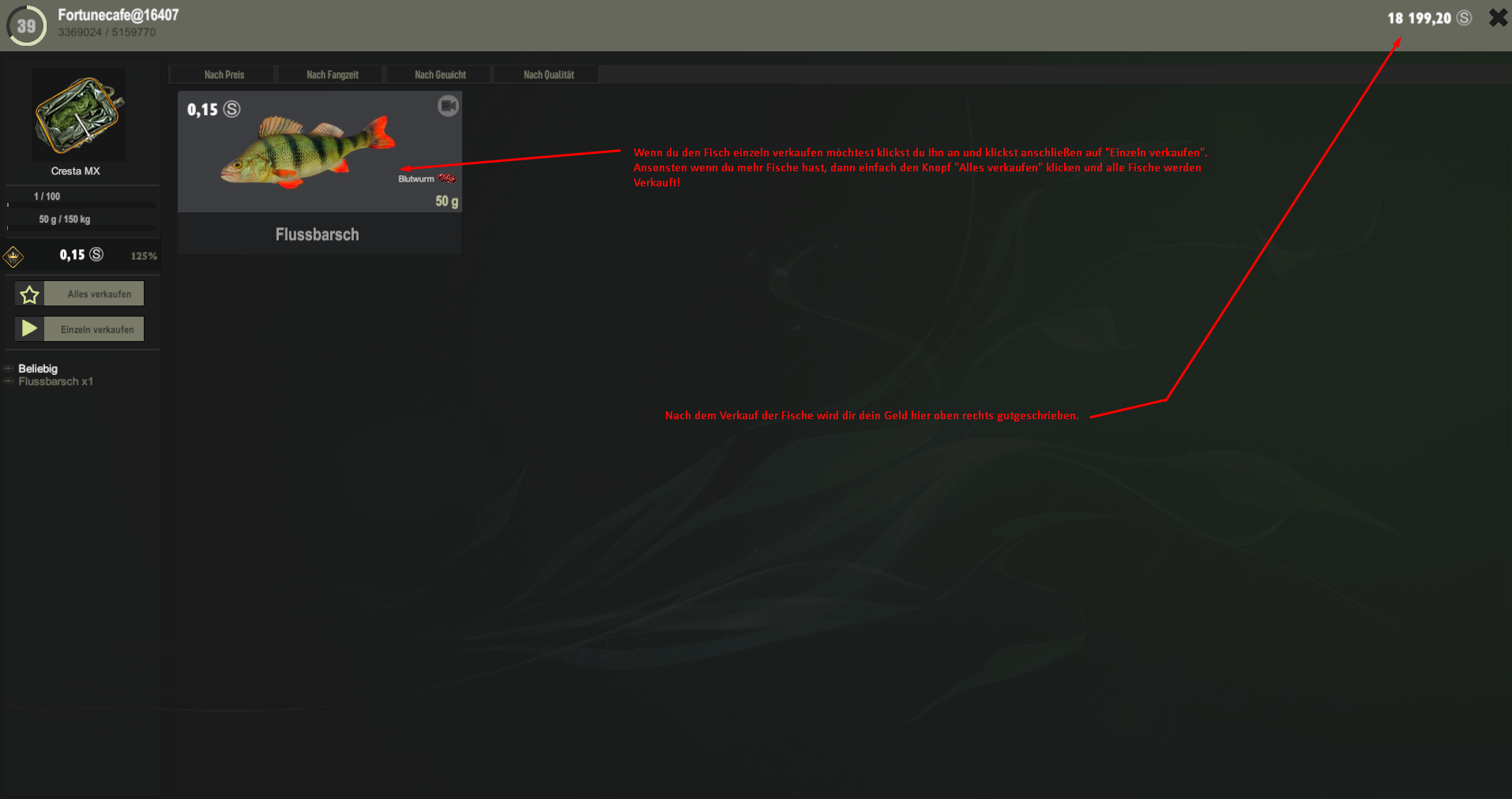This screenshot has height=799, width=1512.
Task: Sort fish by Nach Preis
Action: coord(224,75)
